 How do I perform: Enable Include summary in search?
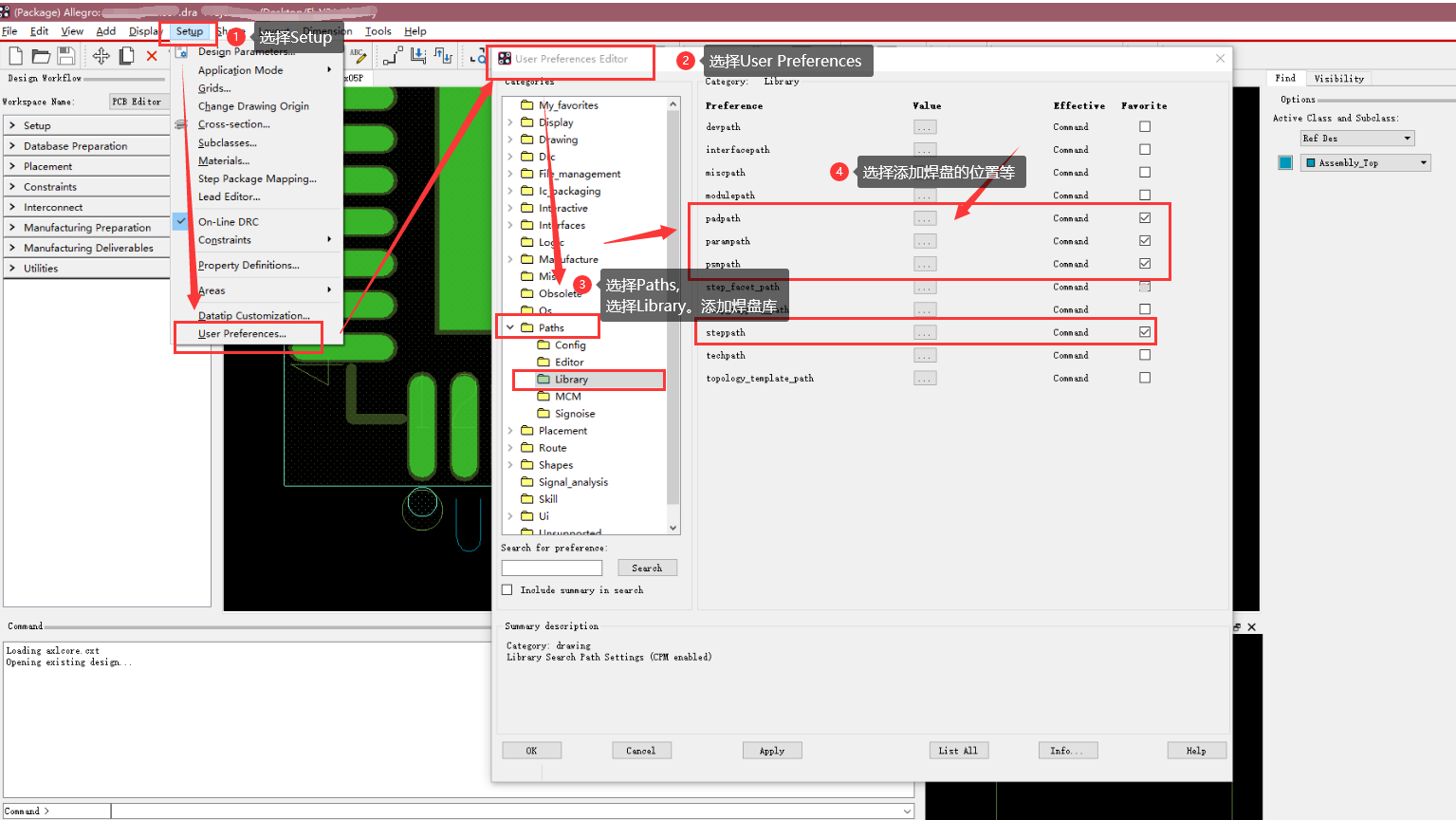coord(507,589)
